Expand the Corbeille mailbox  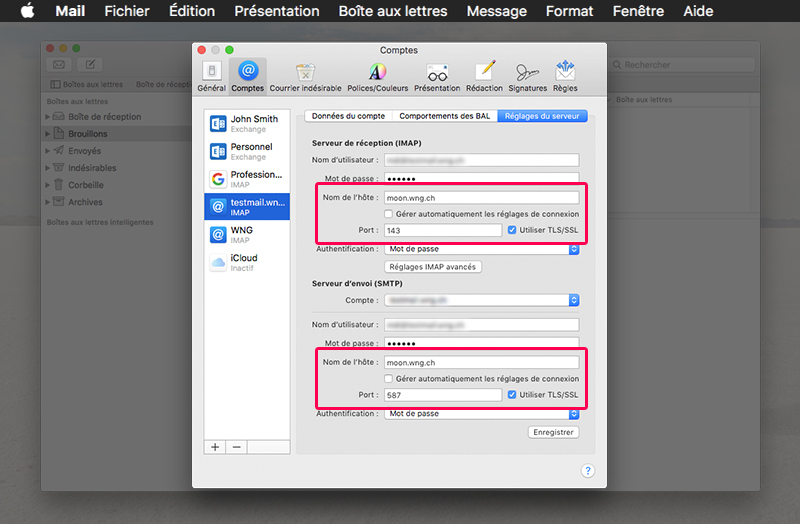47,185
